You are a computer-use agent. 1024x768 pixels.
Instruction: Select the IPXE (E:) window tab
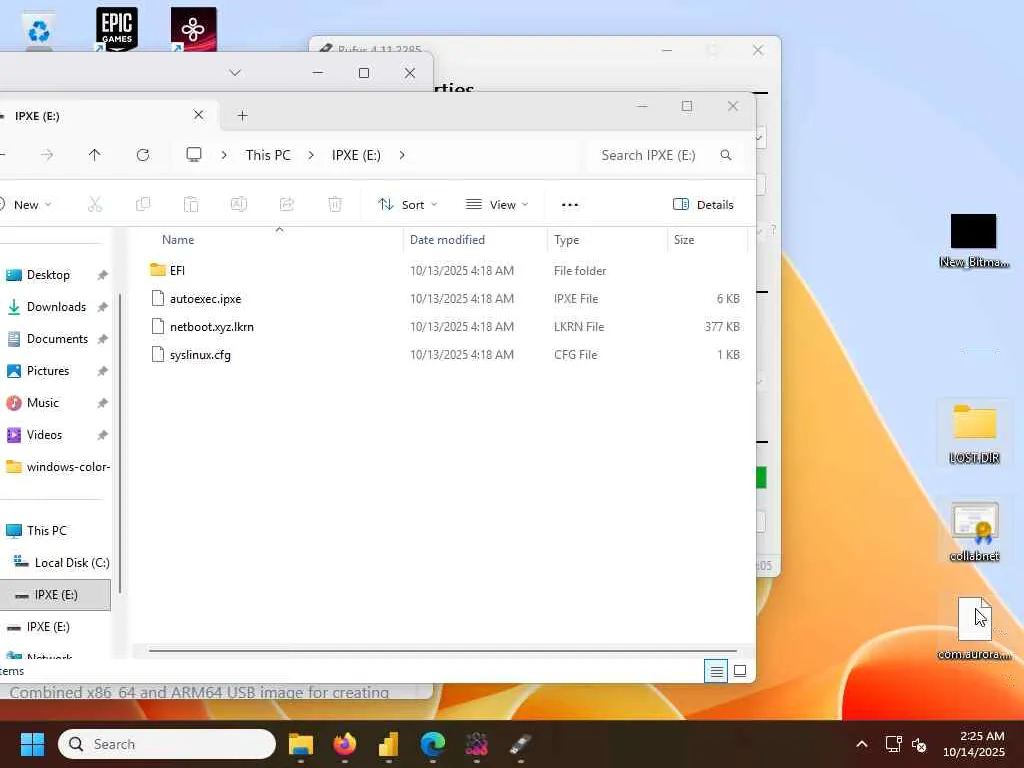tap(98, 116)
